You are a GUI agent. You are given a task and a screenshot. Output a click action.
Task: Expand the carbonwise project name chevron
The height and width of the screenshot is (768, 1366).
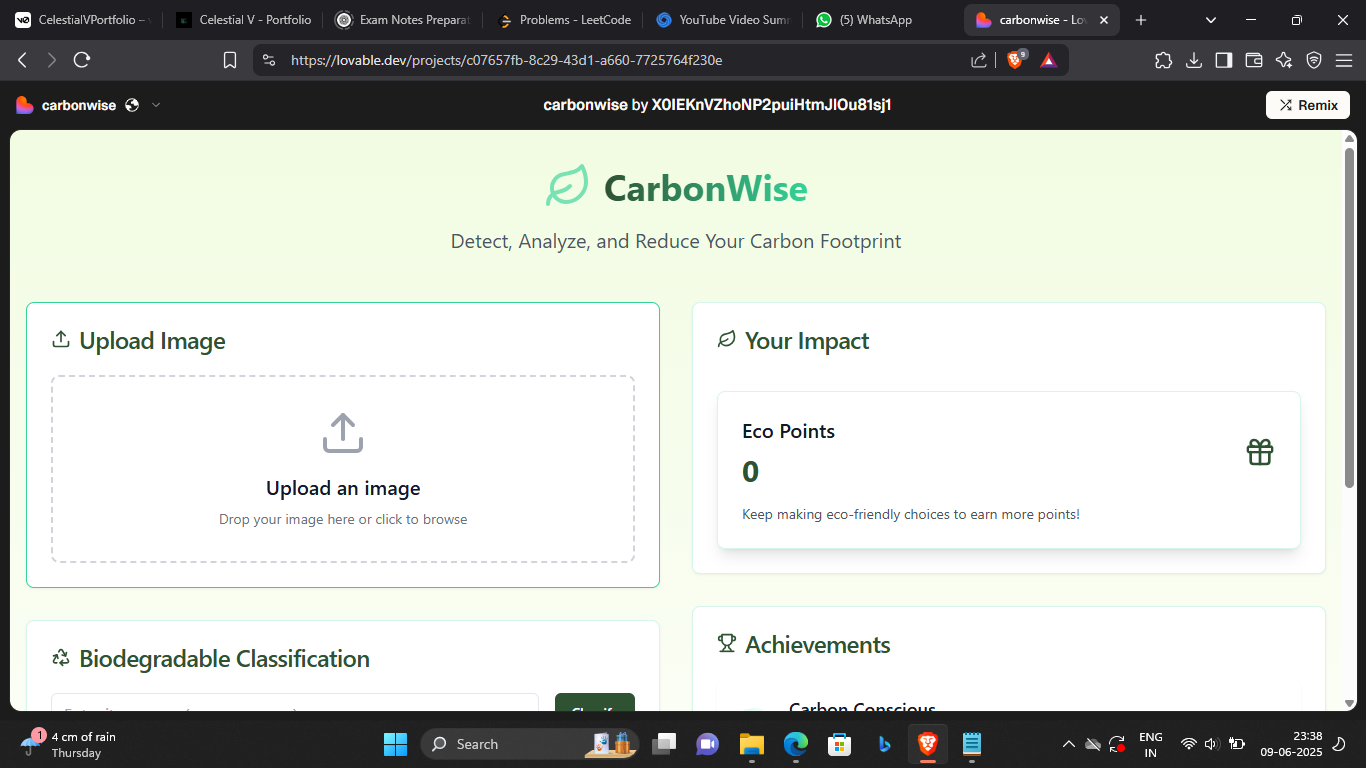tap(156, 104)
